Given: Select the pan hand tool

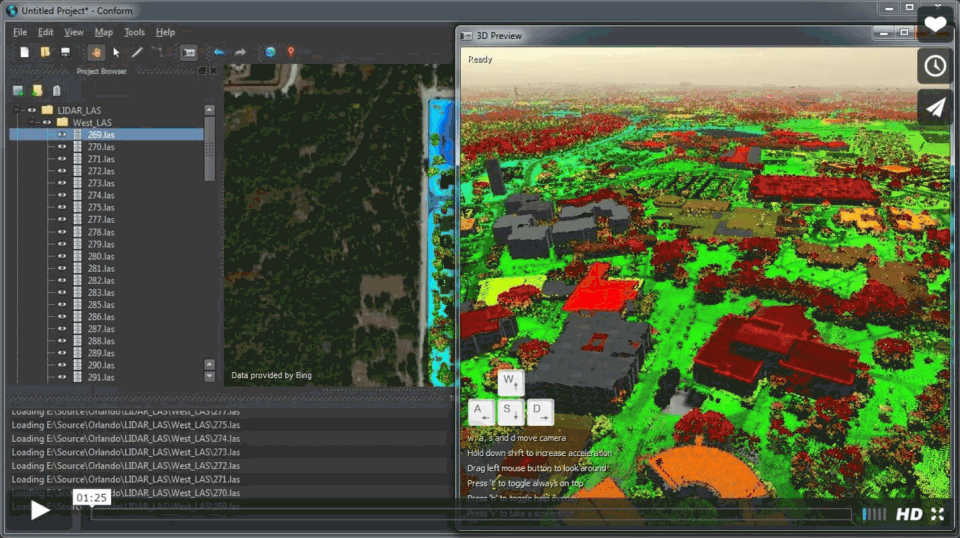Looking at the screenshot, I should (x=97, y=52).
